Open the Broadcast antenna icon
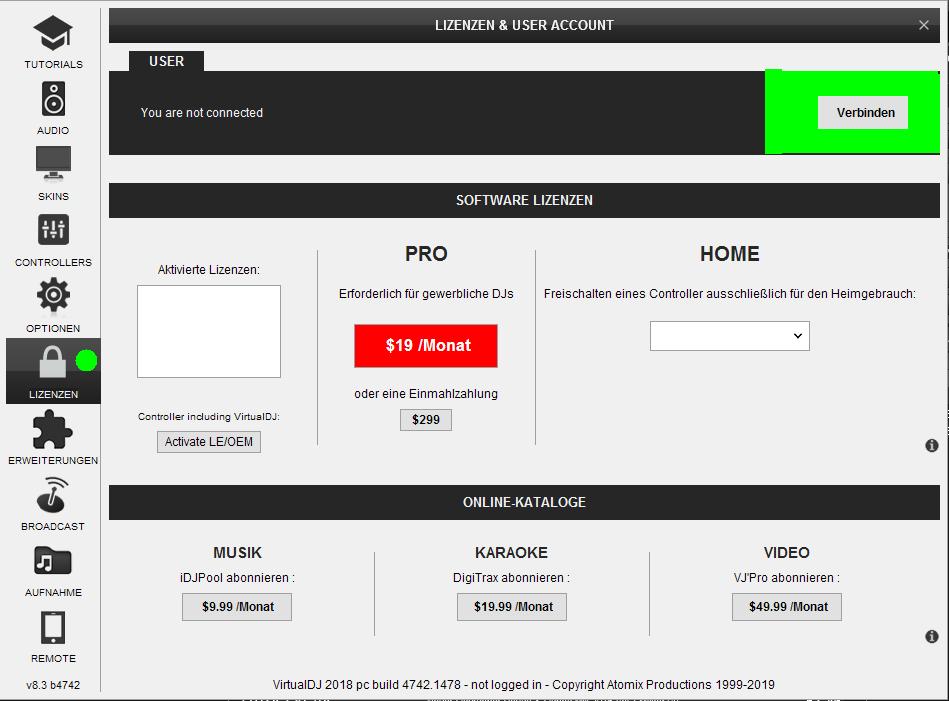 coord(53,494)
